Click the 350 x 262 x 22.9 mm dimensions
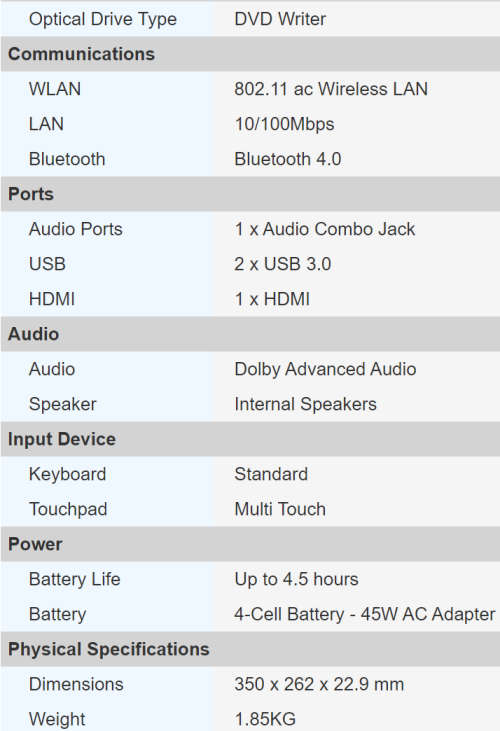The width and height of the screenshot is (500, 731). (319, 684)
